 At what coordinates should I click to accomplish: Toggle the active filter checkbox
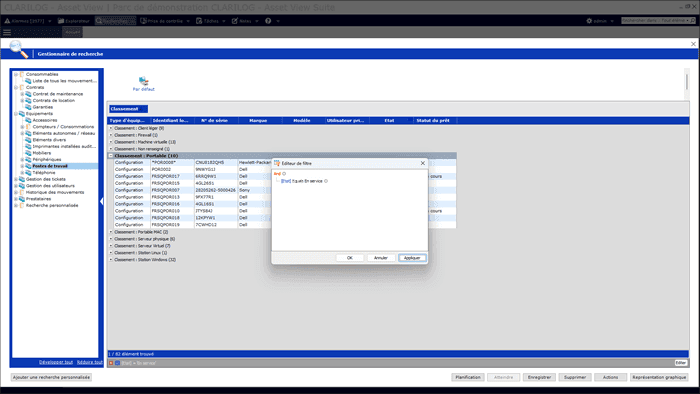(x=117, y=363)
